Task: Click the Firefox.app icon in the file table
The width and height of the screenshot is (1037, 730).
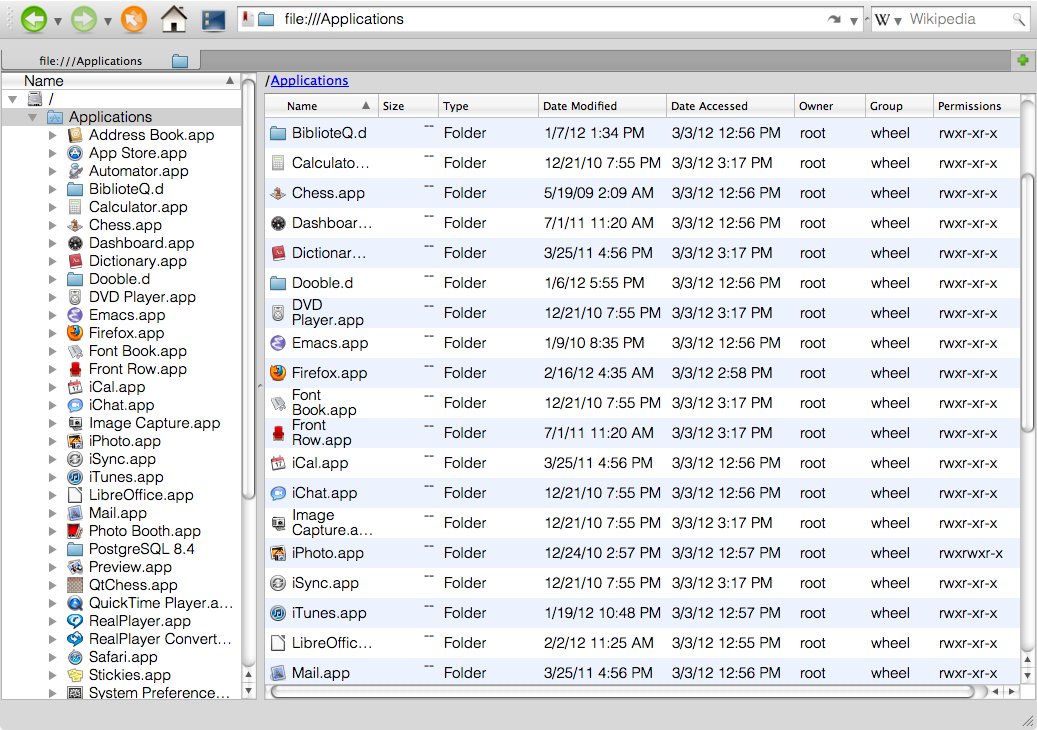Action: point(278,373)
